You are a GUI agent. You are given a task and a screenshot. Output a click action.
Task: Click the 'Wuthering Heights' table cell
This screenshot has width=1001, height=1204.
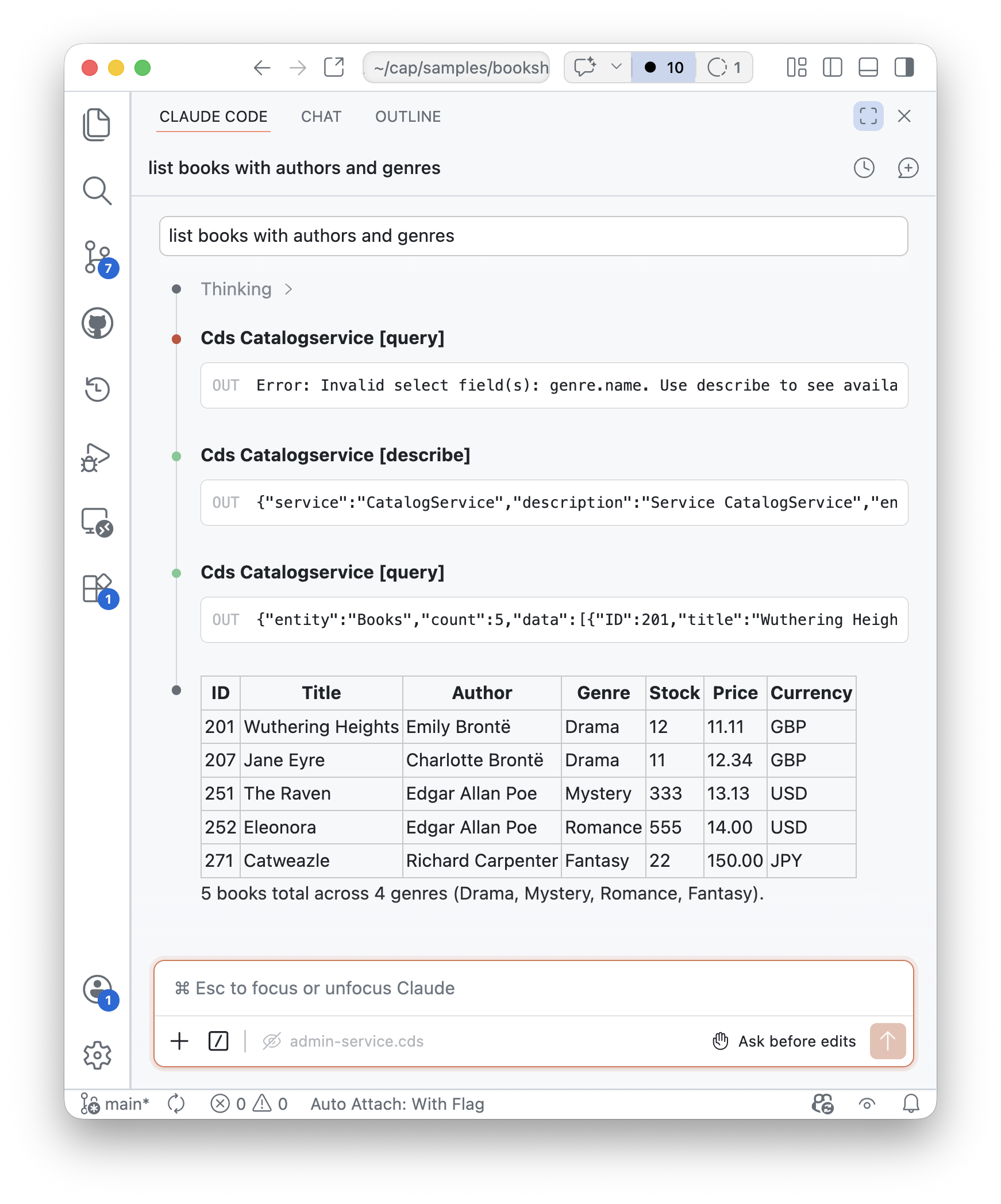pos(321,727)
